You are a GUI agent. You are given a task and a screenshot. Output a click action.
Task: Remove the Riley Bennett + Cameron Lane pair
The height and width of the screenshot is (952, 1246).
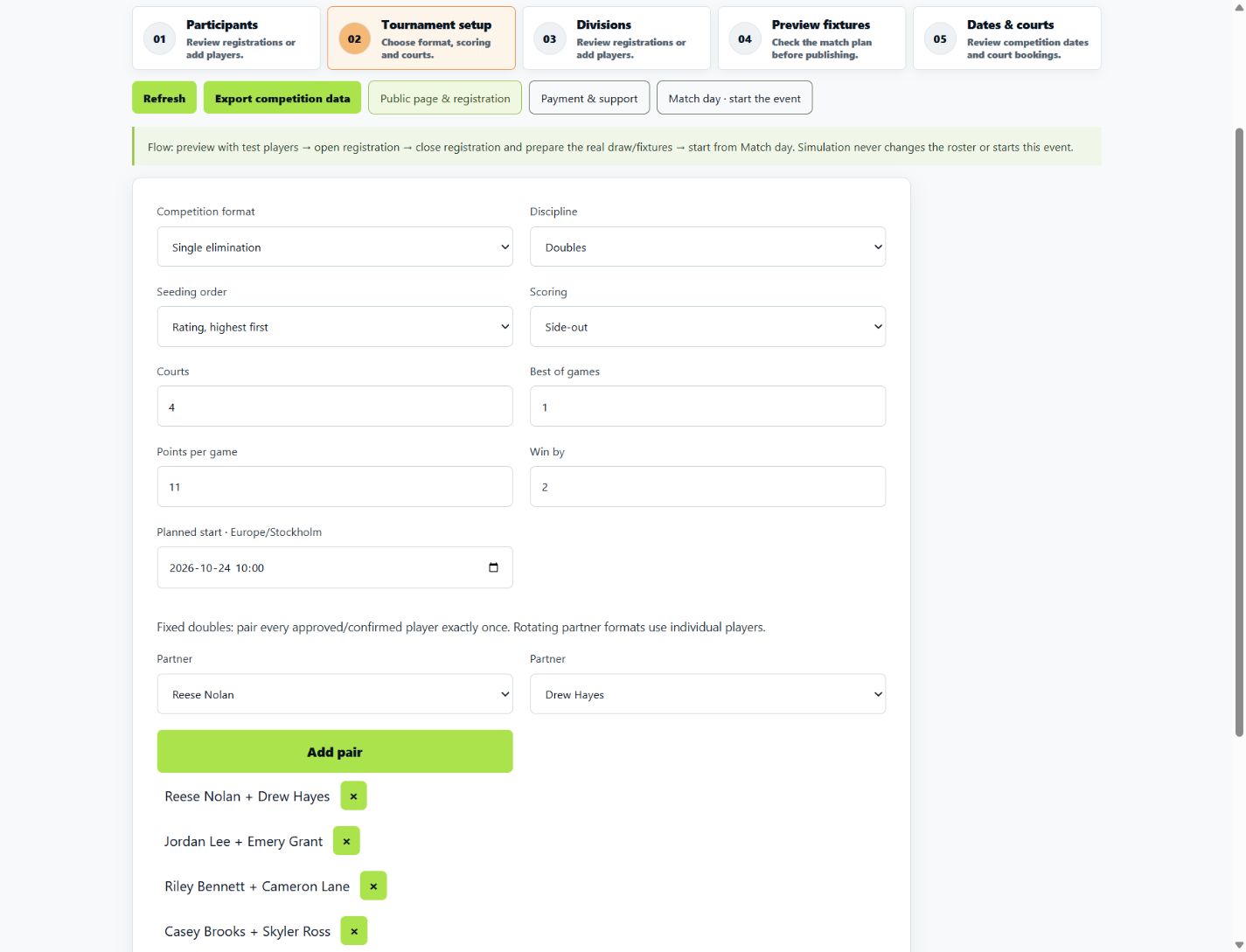373,886
